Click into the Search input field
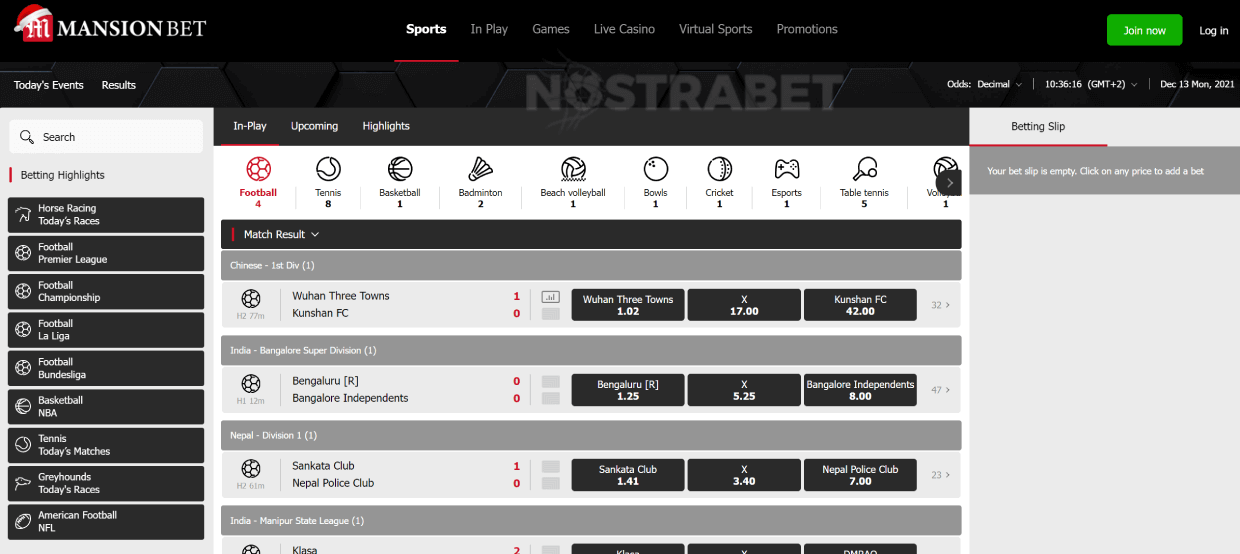The height and width of the screenshot is (554, 1240). (106, 137)
